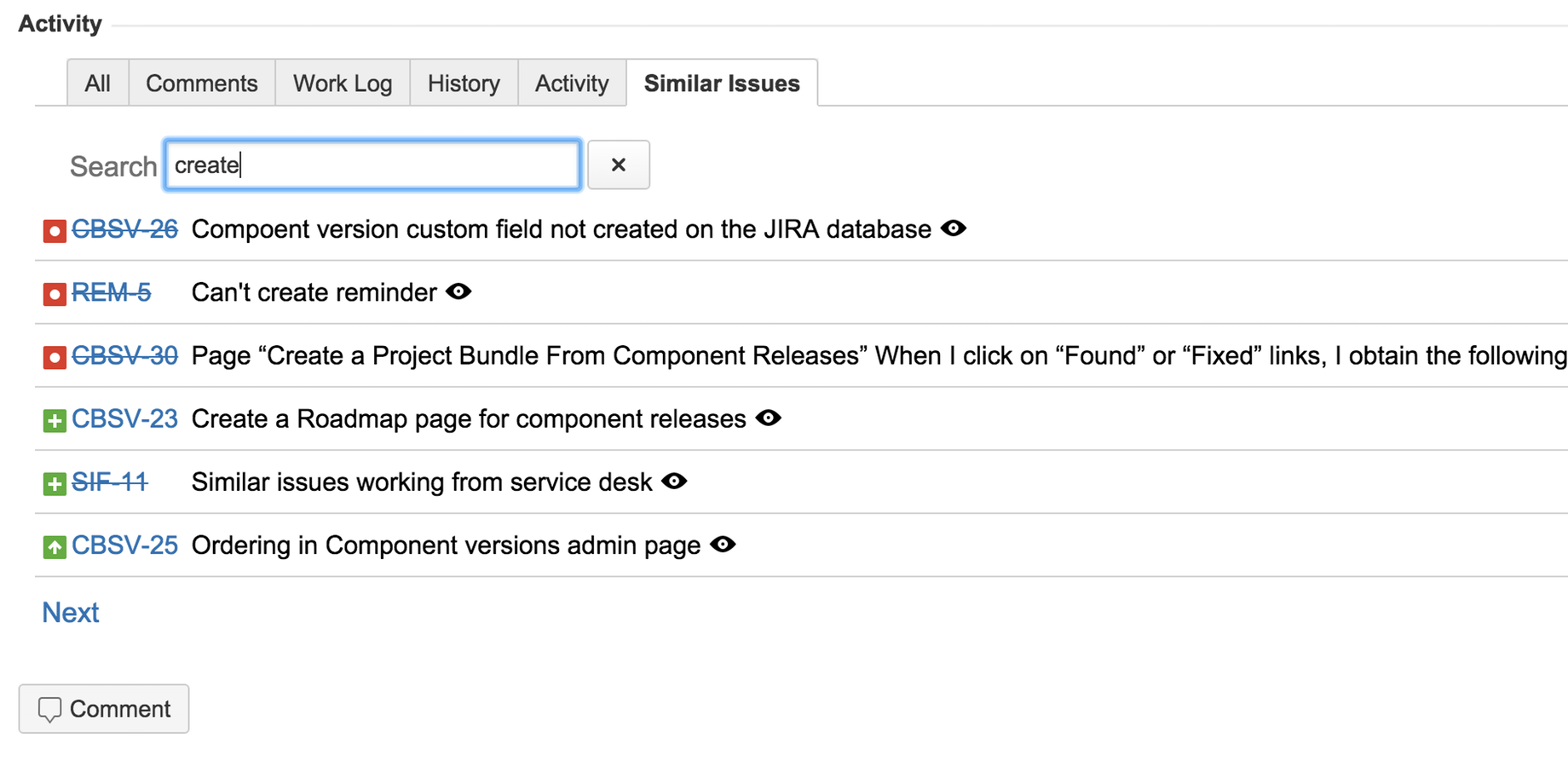Open issue link SIF-11

tap(110, 482)
